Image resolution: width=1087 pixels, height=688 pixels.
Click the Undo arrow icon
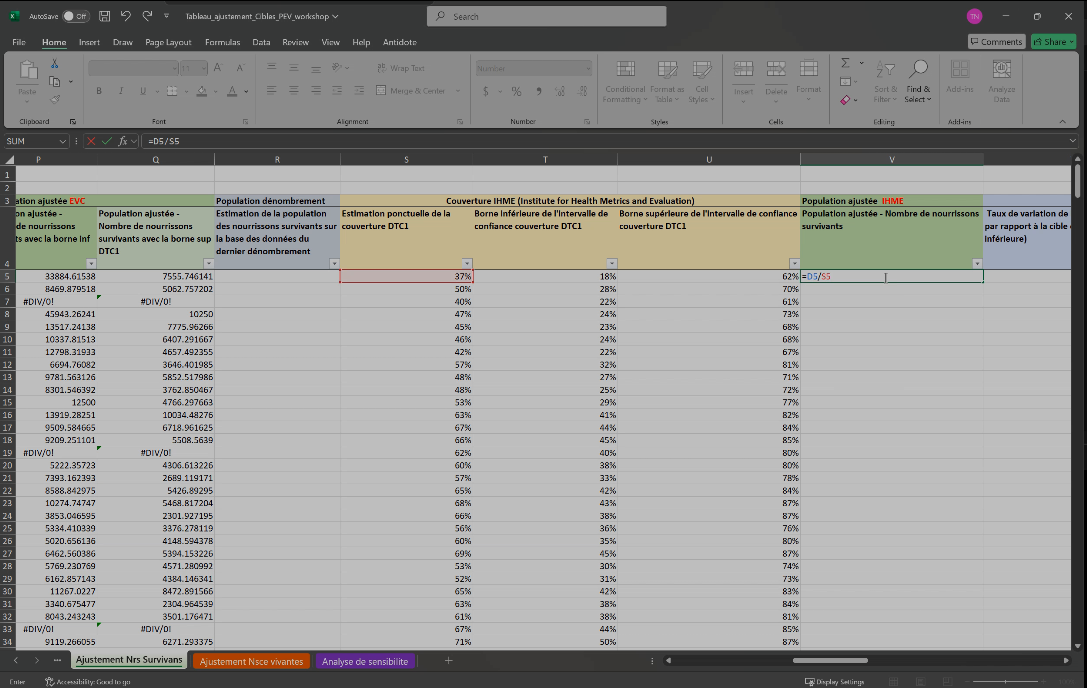coord(126,17)
